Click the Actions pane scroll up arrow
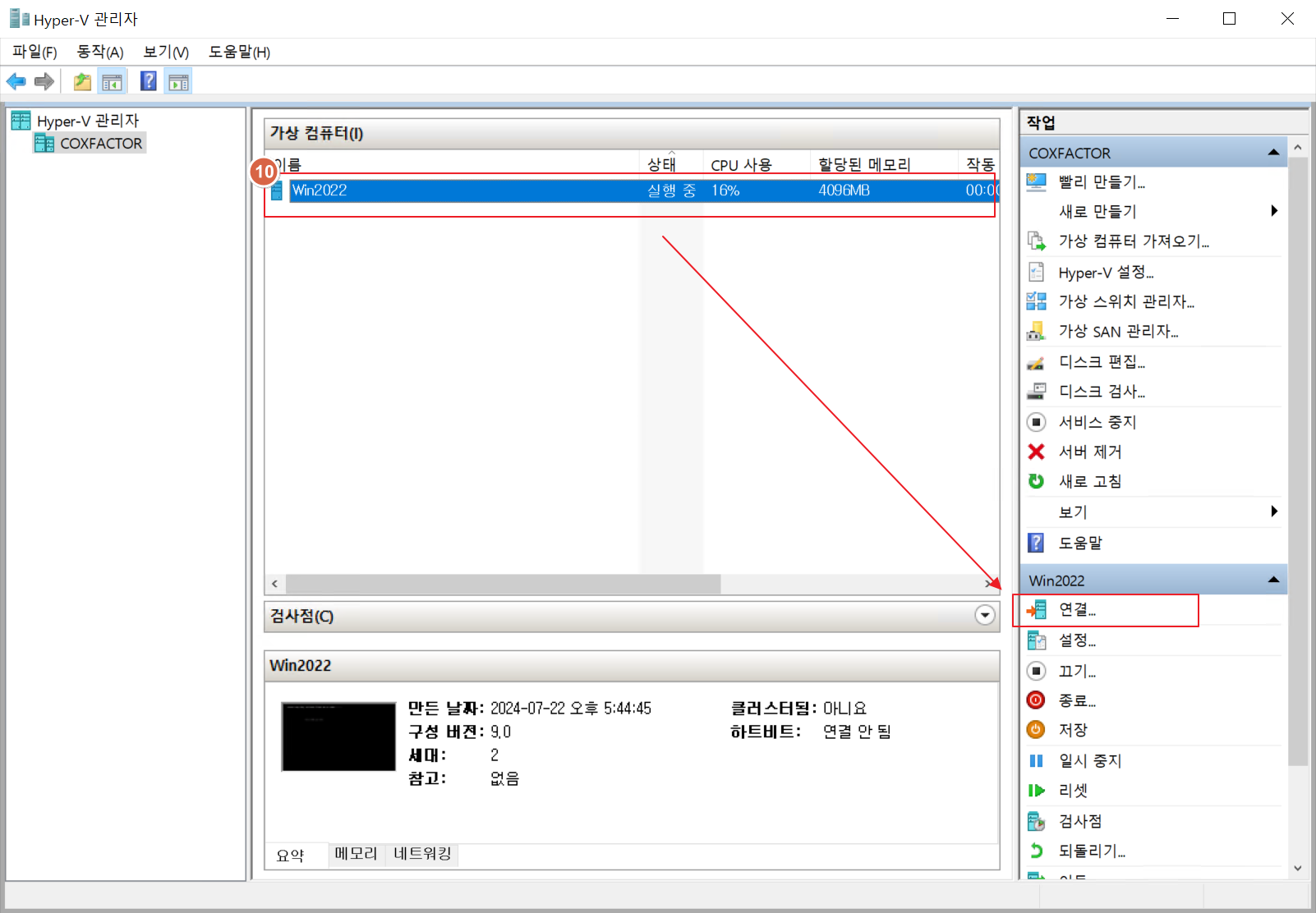Viewport: 1316px width, 913px height. pyautogui.click(x=1298, y=148)
